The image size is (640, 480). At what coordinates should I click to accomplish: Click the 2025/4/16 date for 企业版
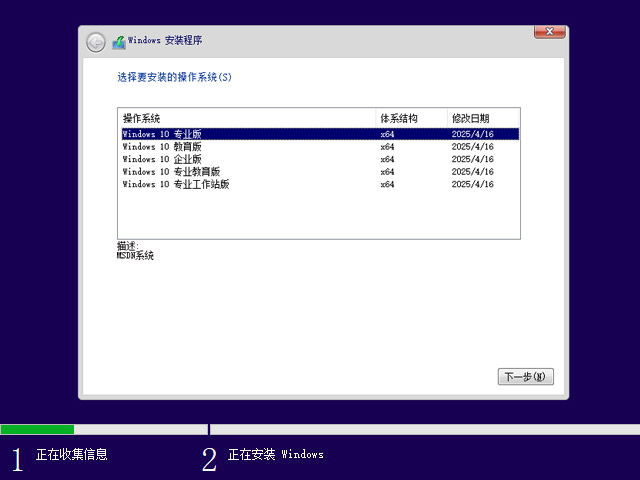[x=472, y=159]
